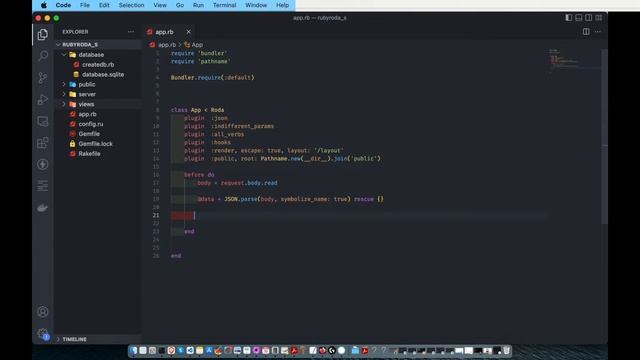Expand the server folder
Viewport: 640px width, 360px height.
point(64,94)
